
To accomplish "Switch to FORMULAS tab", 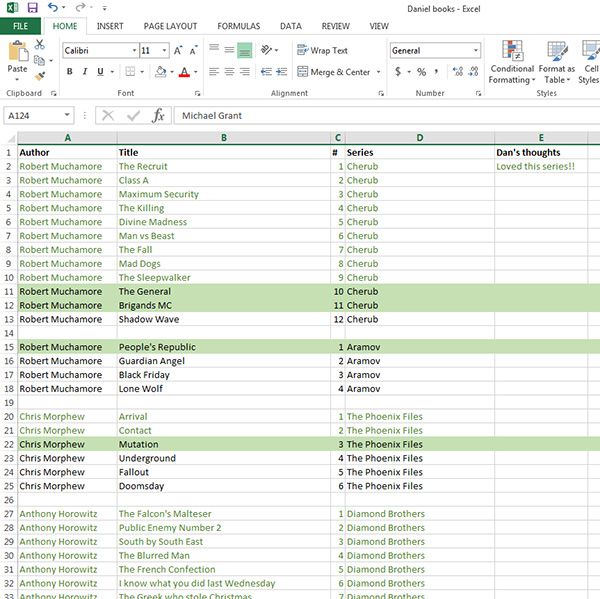I will coord(239,26).
